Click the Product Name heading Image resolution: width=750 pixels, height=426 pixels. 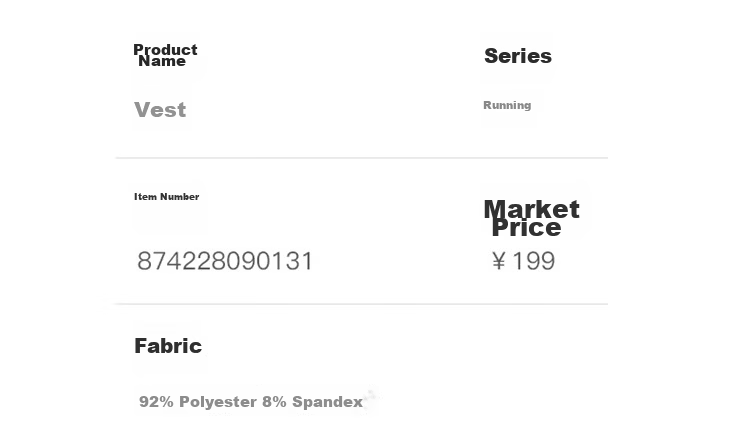click(165, 55)
